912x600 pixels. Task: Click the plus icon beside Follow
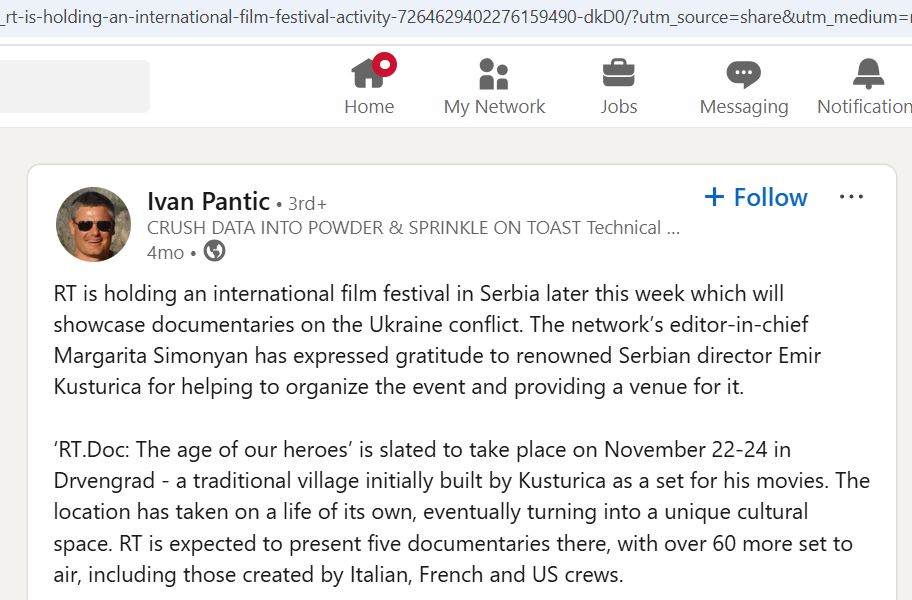click(x=714, y=197)
